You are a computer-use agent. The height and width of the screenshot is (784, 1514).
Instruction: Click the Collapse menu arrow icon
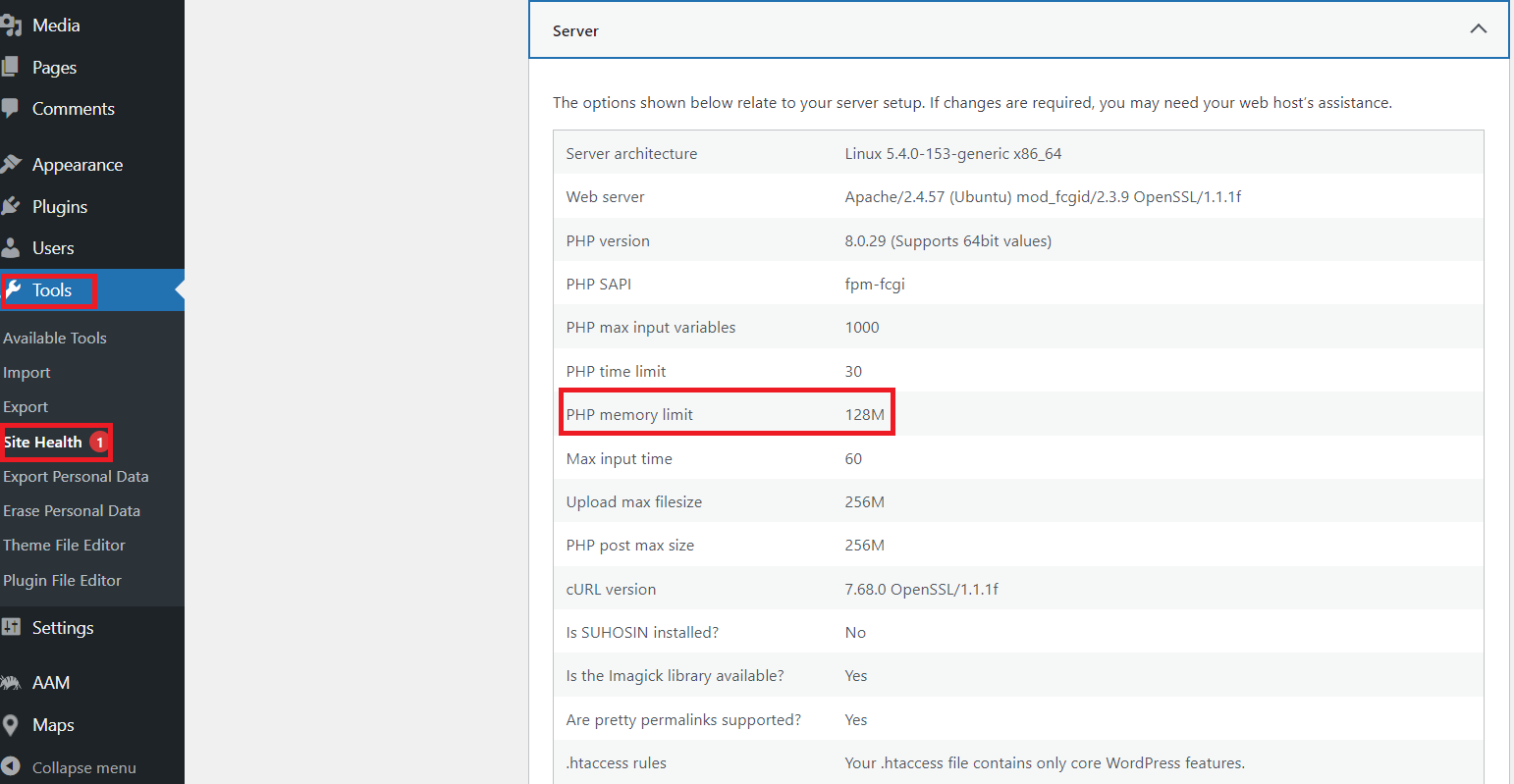[11, 767]
